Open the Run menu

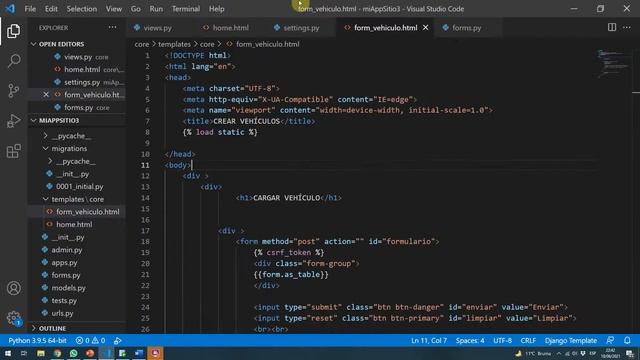pos(156,9)
